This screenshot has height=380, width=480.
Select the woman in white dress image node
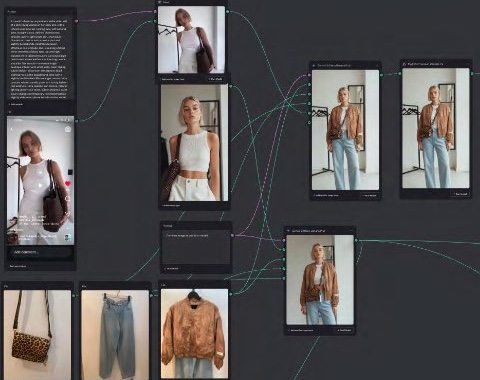tap(191, 40)
